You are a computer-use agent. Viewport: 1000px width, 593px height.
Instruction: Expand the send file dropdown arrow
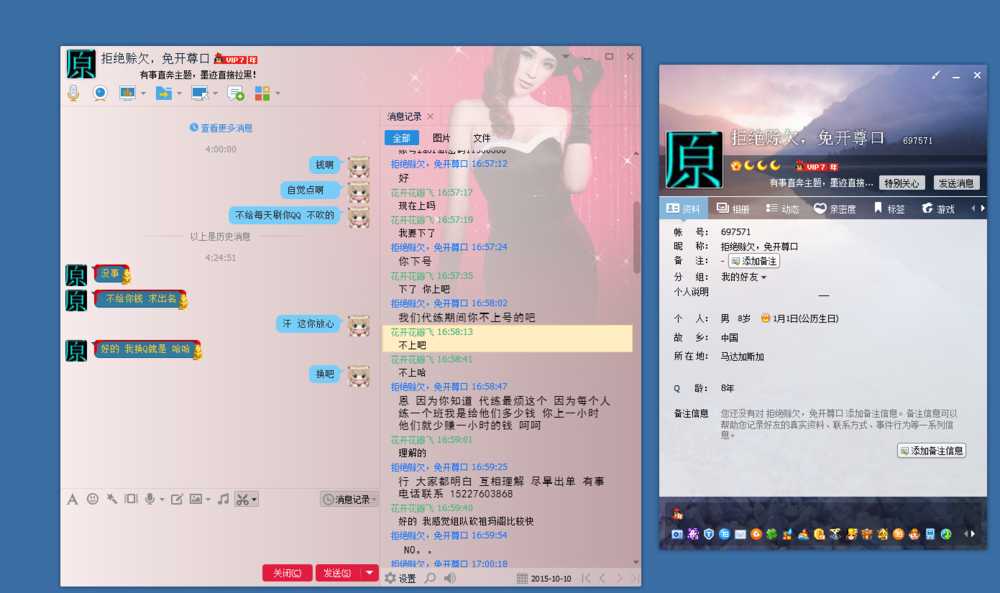point(179,94)
